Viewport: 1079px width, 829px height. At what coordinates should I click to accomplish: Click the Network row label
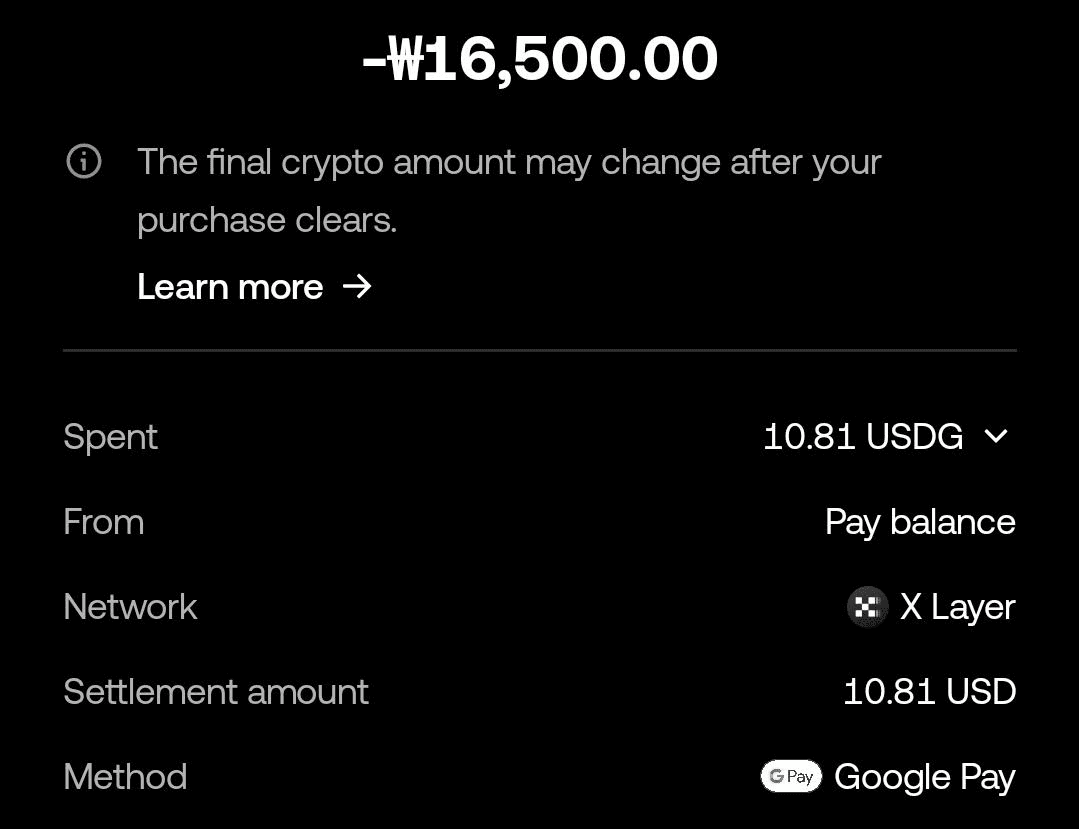[x=130, y=607]
